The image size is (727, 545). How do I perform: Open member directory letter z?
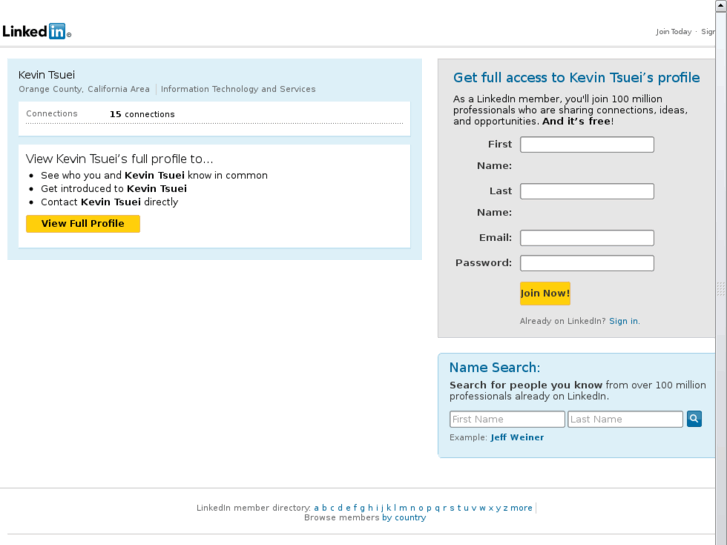505,508
